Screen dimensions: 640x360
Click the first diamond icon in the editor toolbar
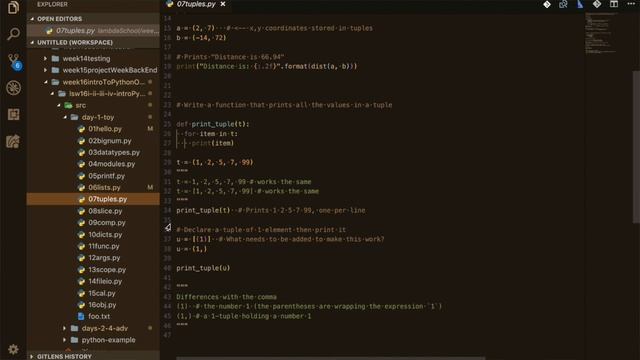tap(547, 4)
